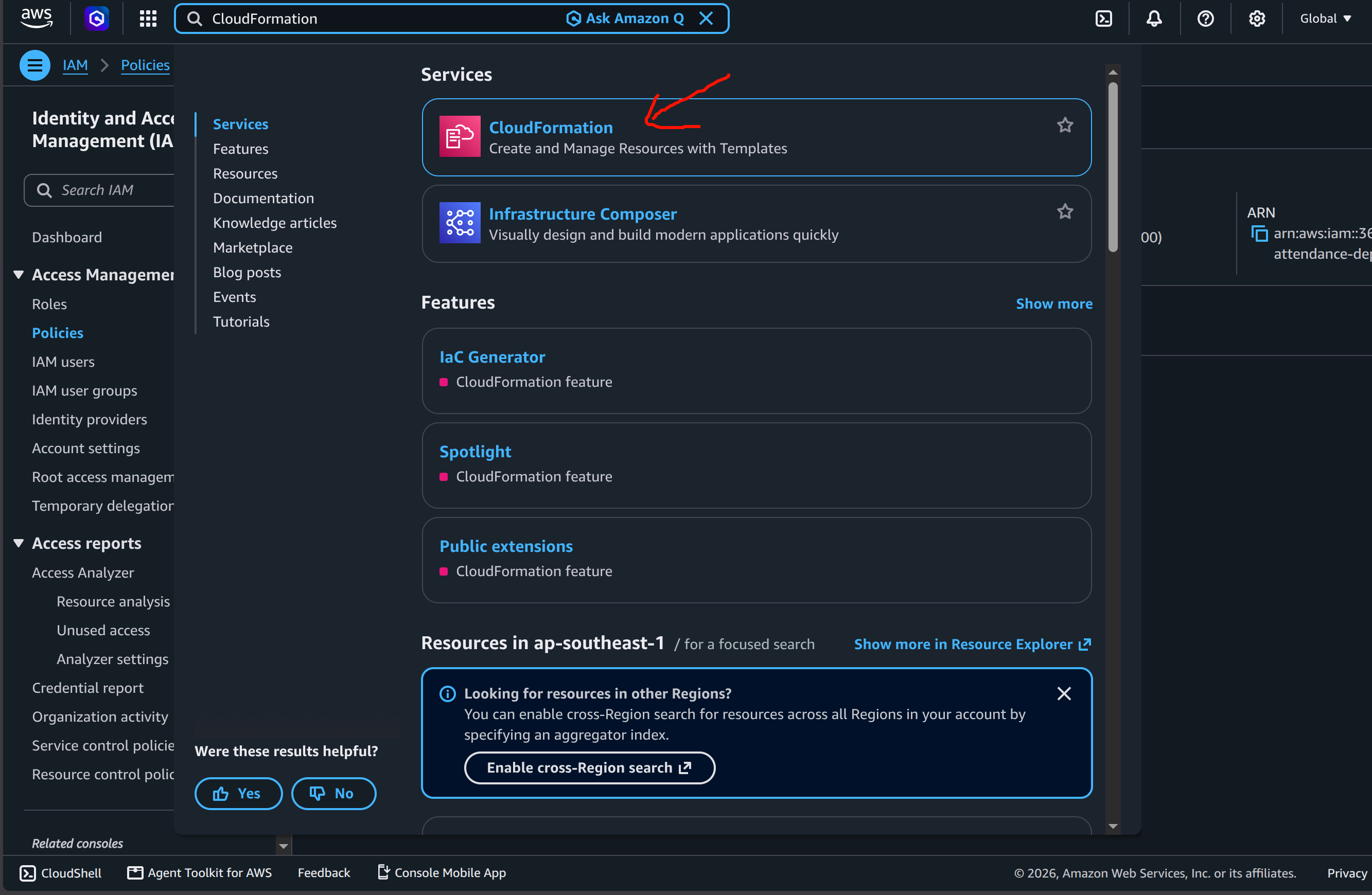1372x895 pixels.
Task: Collapse the Access reports section
Action: click(x=19, y=543)
